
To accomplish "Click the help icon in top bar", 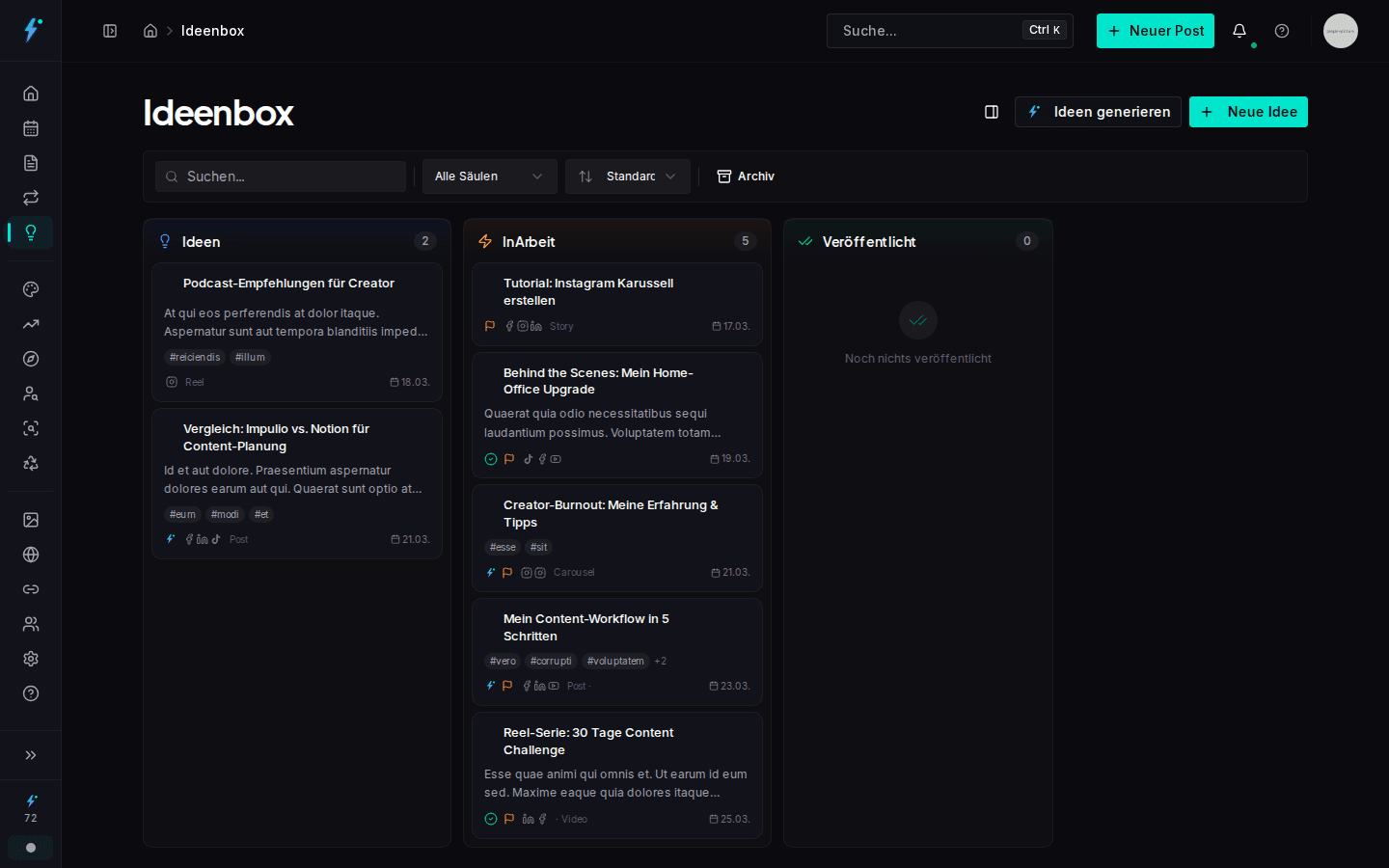I will pos(1282,31).
